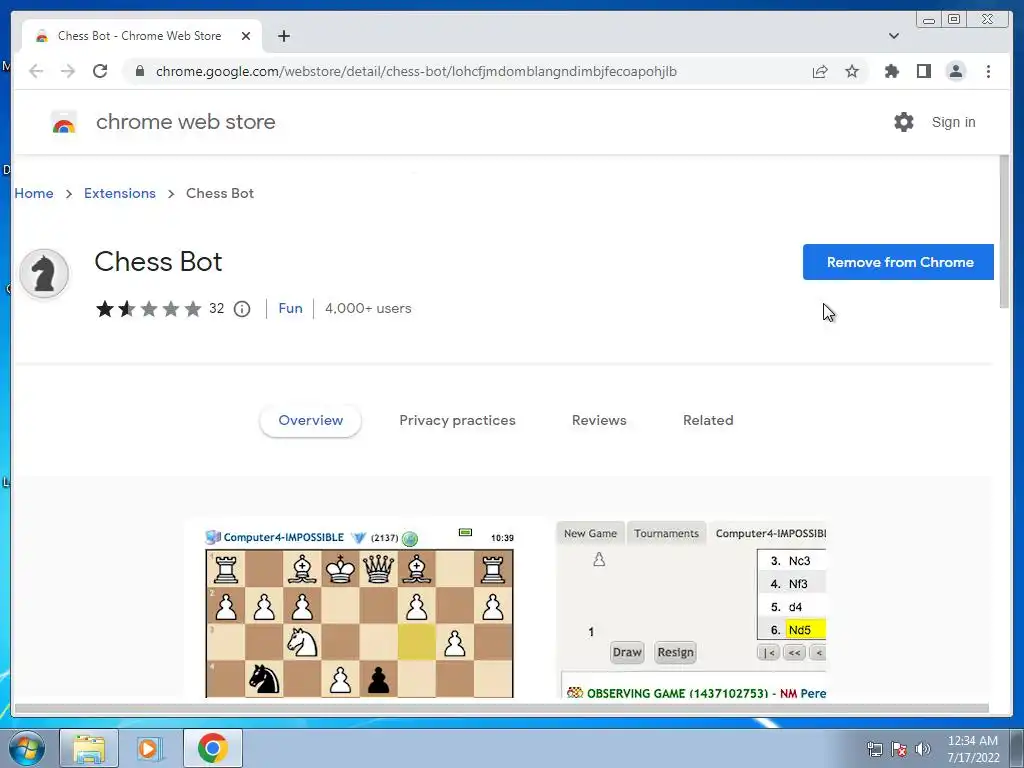1024x768 pixels.
Task: Launch Windows Media Player from the taskbar
Action: click(x=148, y=748)
